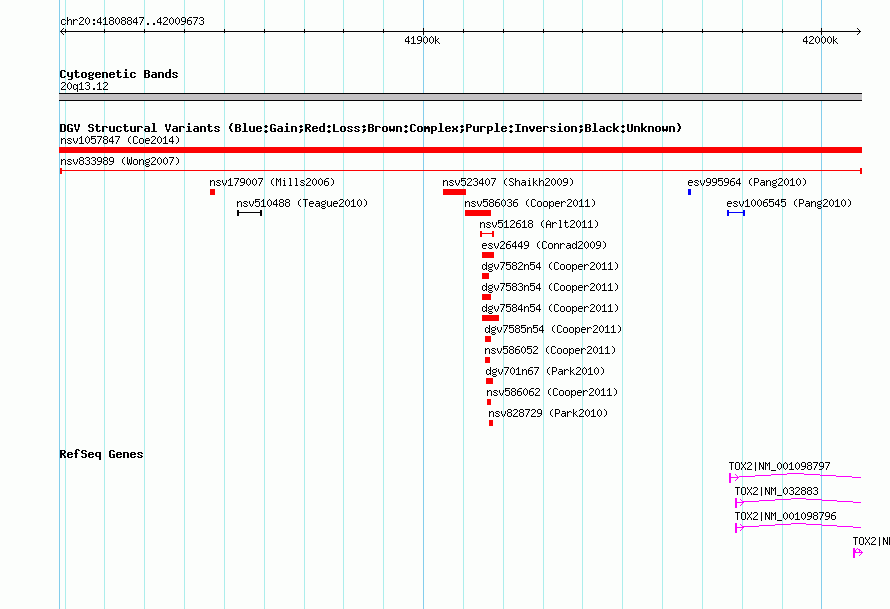Screen dimensions: 890x609
Task: Open the nsv512618 (Arlt2011) label
Action: (539, 224)
